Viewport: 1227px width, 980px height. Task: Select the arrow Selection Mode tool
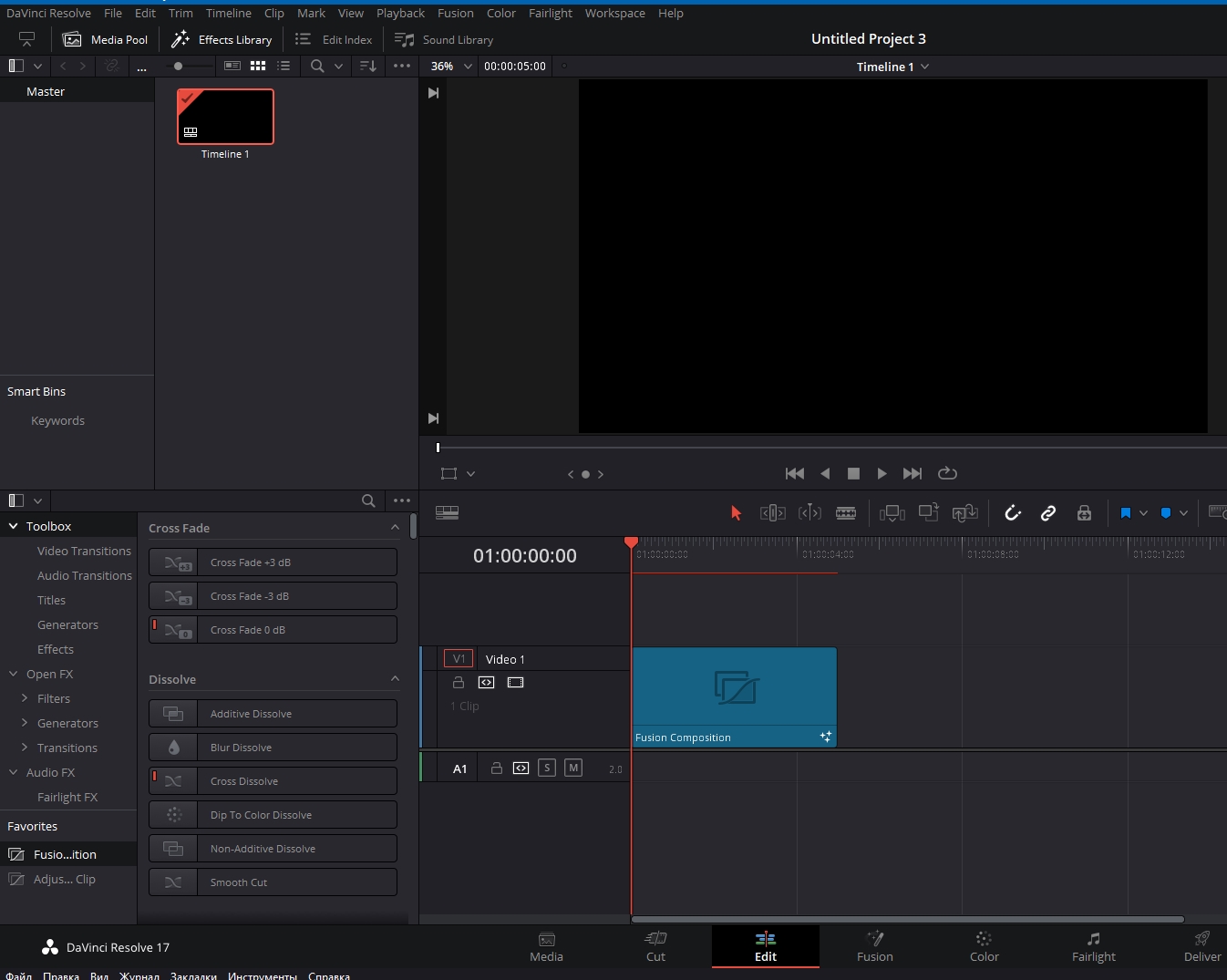[736, 513]
